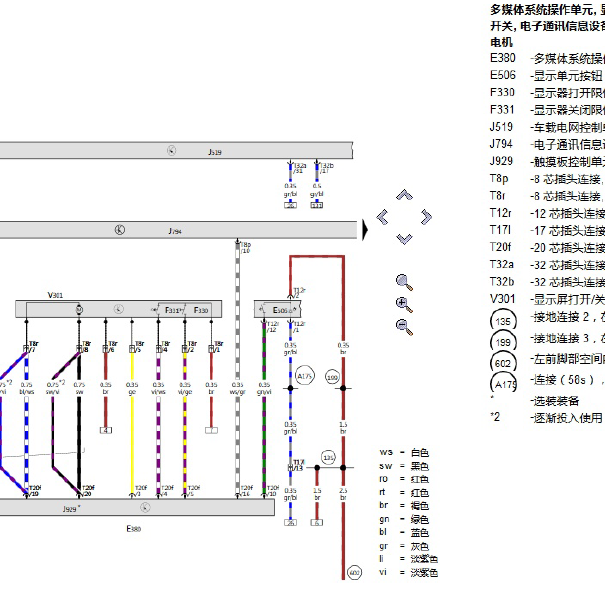Follow the blank reference box under T8r/1 wire
Screen dimensions: 605x600
(211, 430)
